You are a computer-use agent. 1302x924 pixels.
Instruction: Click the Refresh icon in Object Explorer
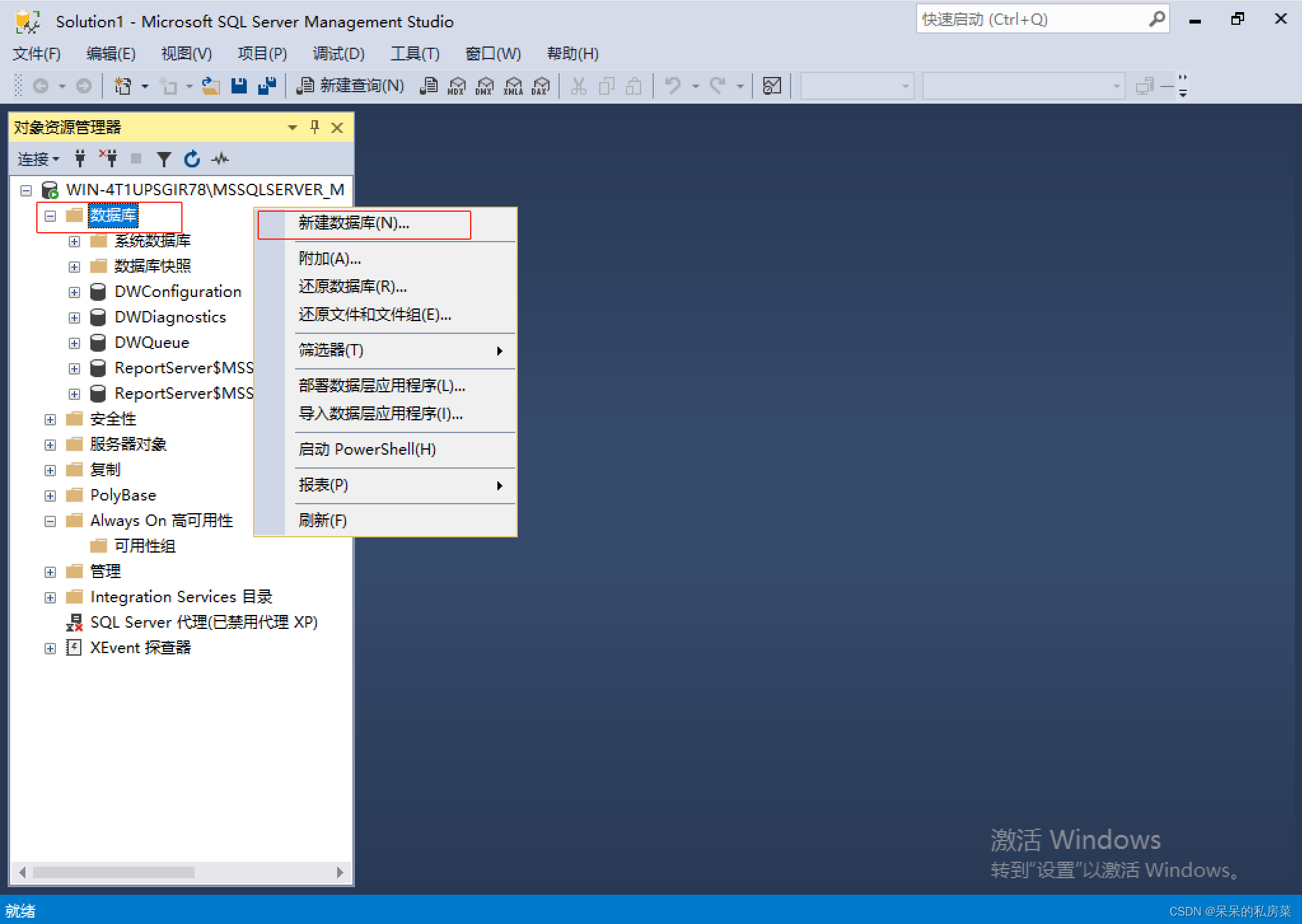pyautogui.click(x=192, y=158)
